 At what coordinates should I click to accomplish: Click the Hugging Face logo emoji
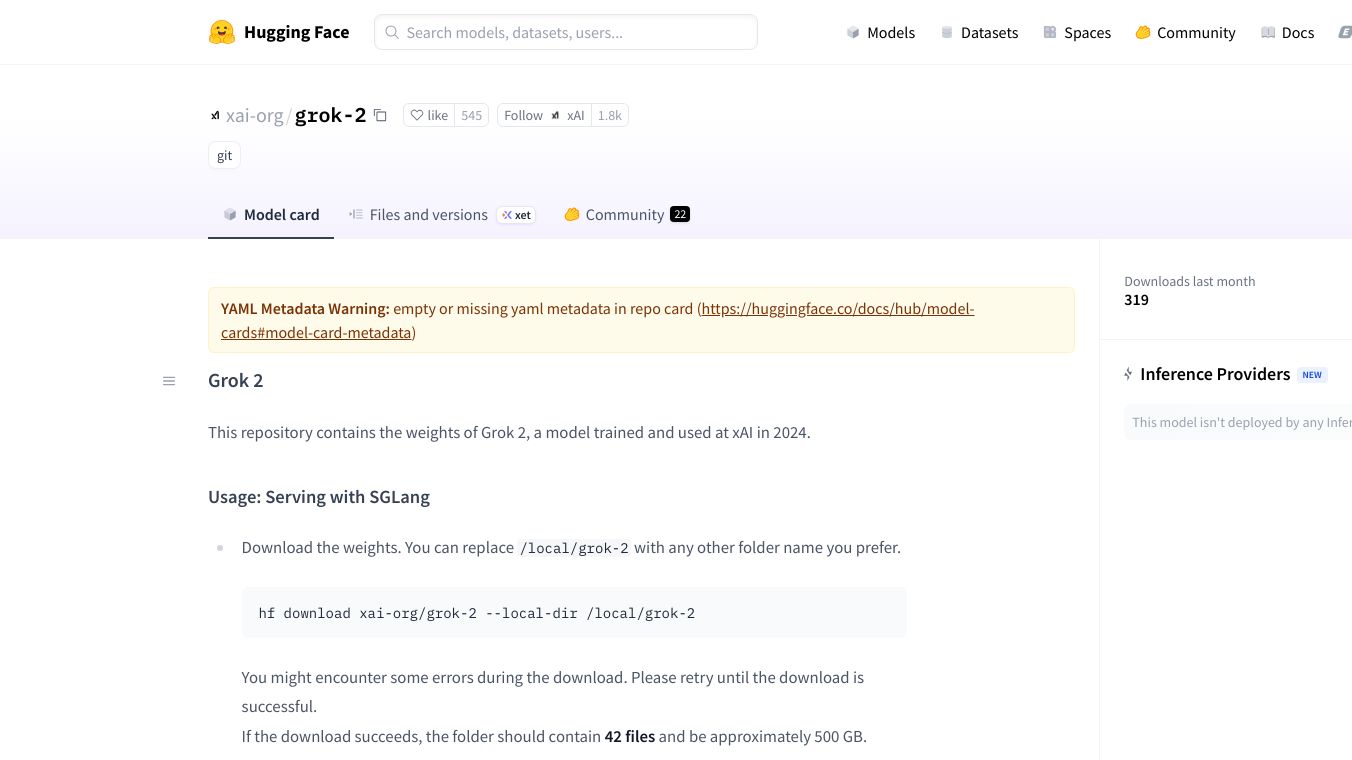click(x=222, y=32)
